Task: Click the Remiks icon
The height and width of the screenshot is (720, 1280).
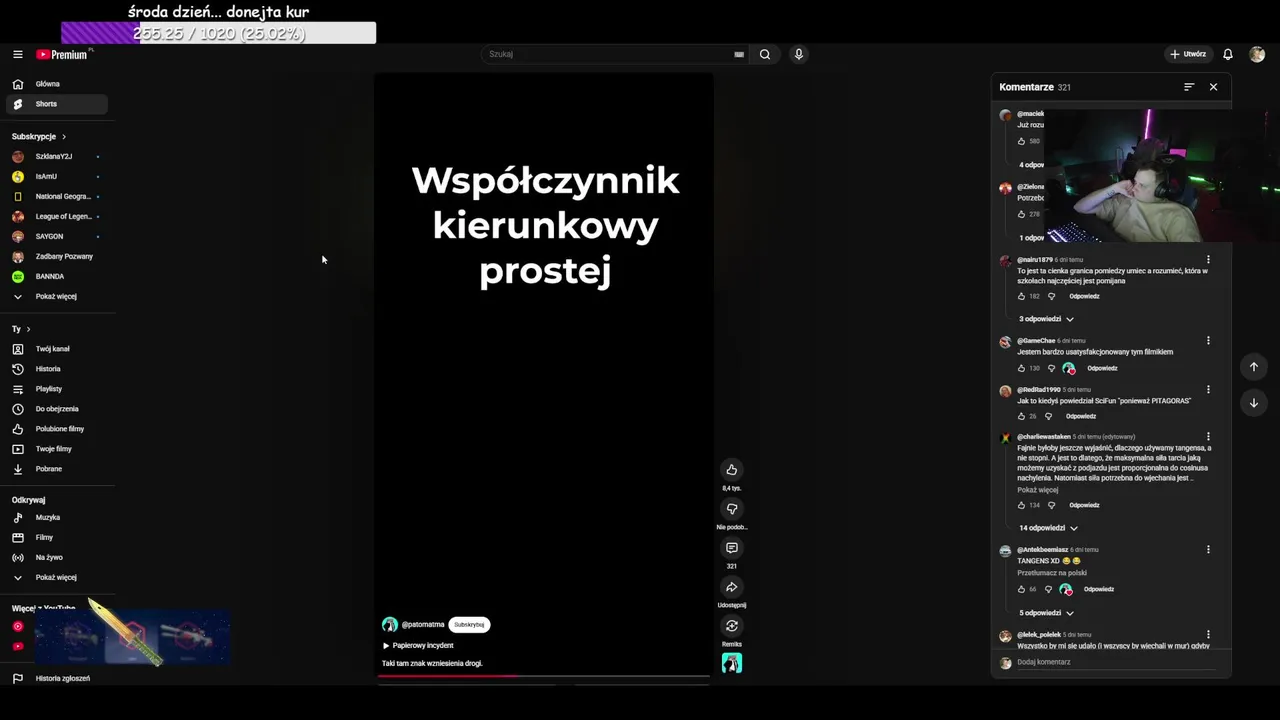Action: 732,626
